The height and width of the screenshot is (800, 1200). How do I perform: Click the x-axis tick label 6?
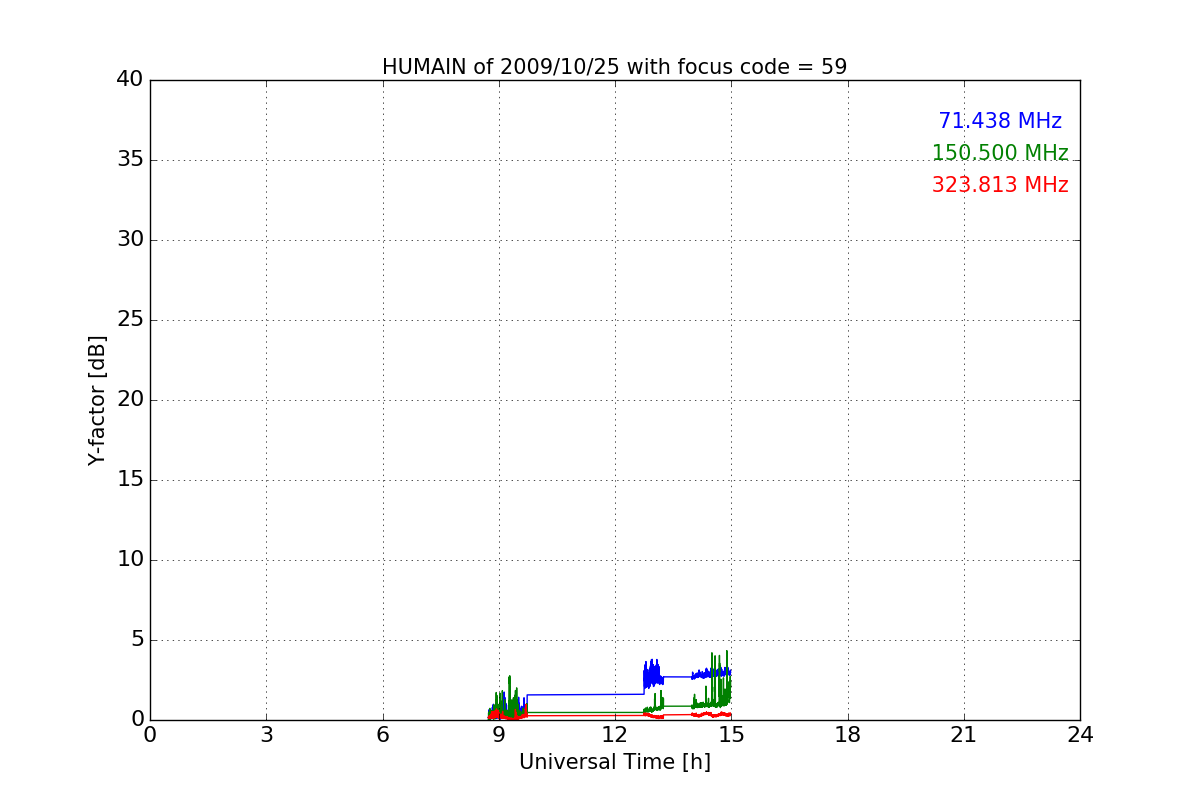click(382, 735)
